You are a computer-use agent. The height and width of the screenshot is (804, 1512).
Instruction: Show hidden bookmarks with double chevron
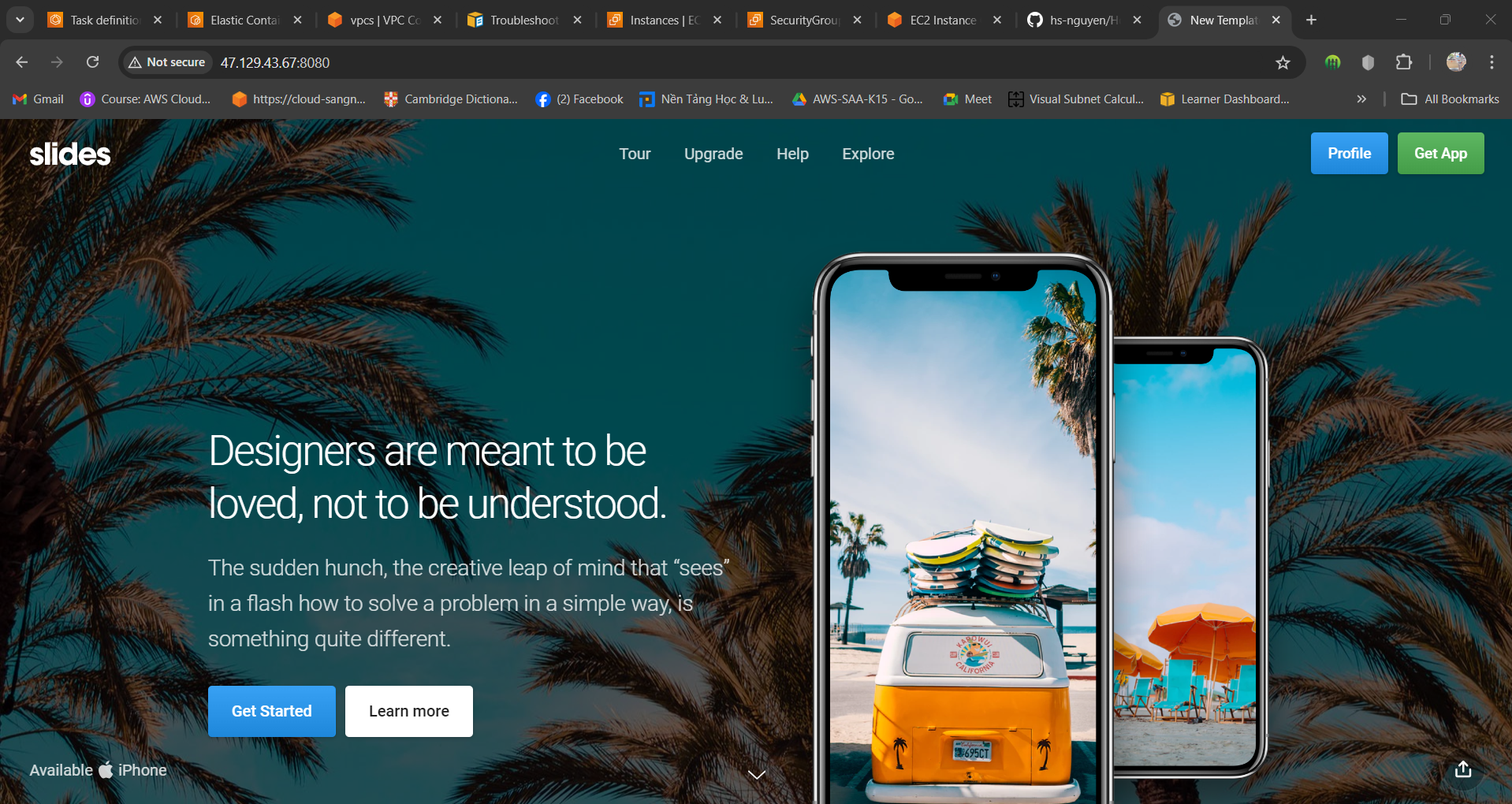pos(1361,99)
